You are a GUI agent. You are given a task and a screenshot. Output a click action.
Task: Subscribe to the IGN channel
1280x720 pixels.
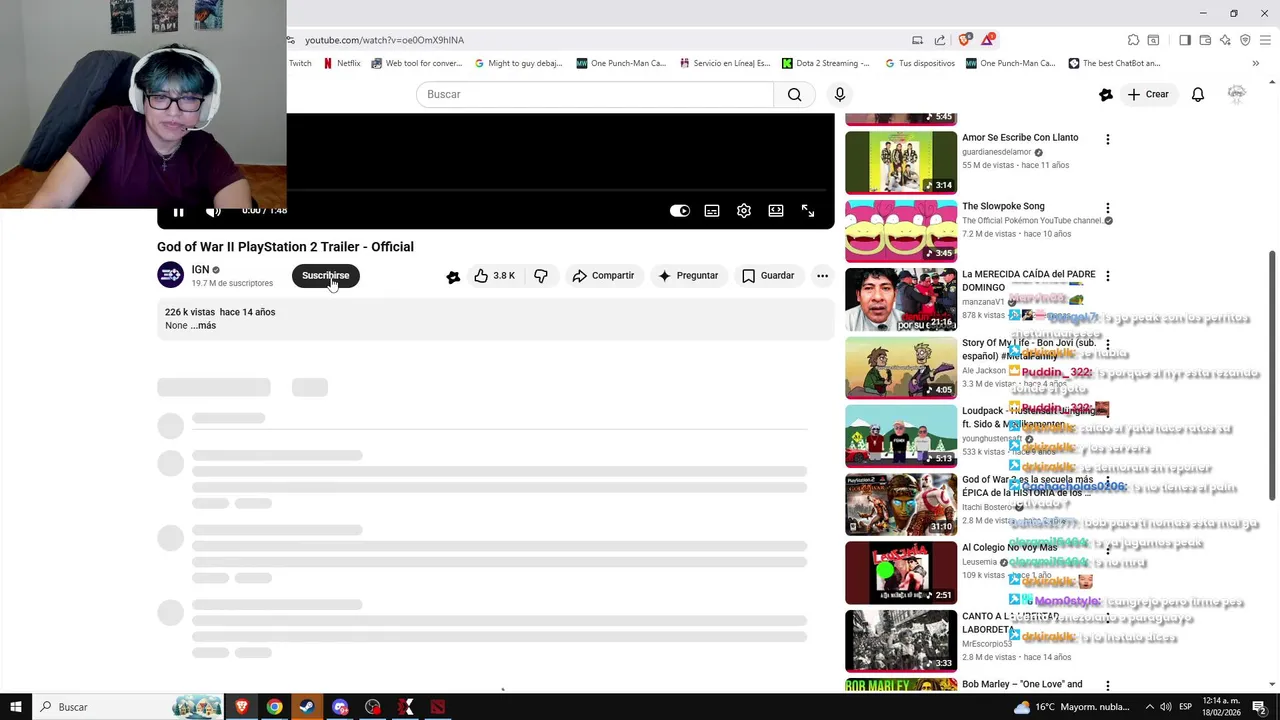(x=326, y=276)
